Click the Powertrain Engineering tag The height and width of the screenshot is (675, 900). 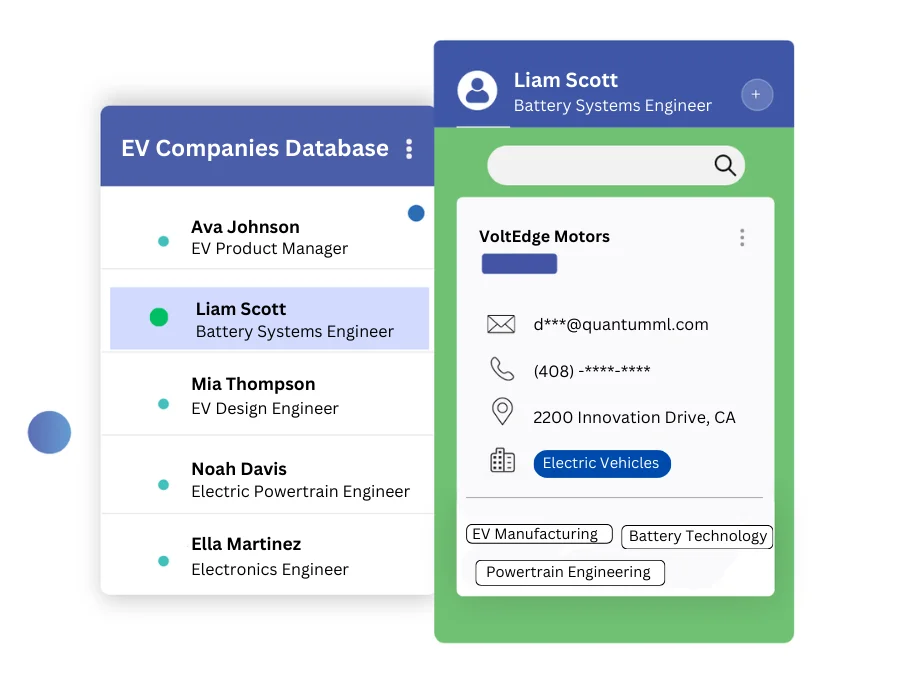click(570, 573)
